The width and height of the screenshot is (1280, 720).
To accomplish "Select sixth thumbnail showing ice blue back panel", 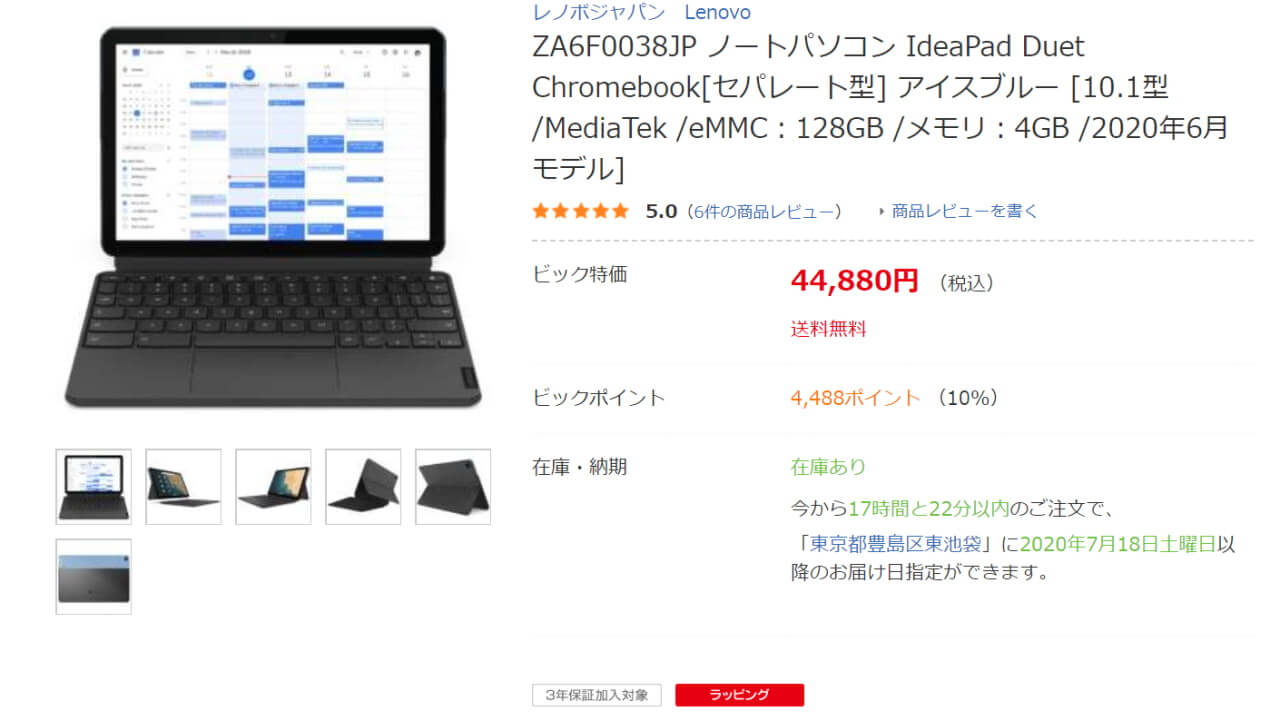I will coord(93,576).
